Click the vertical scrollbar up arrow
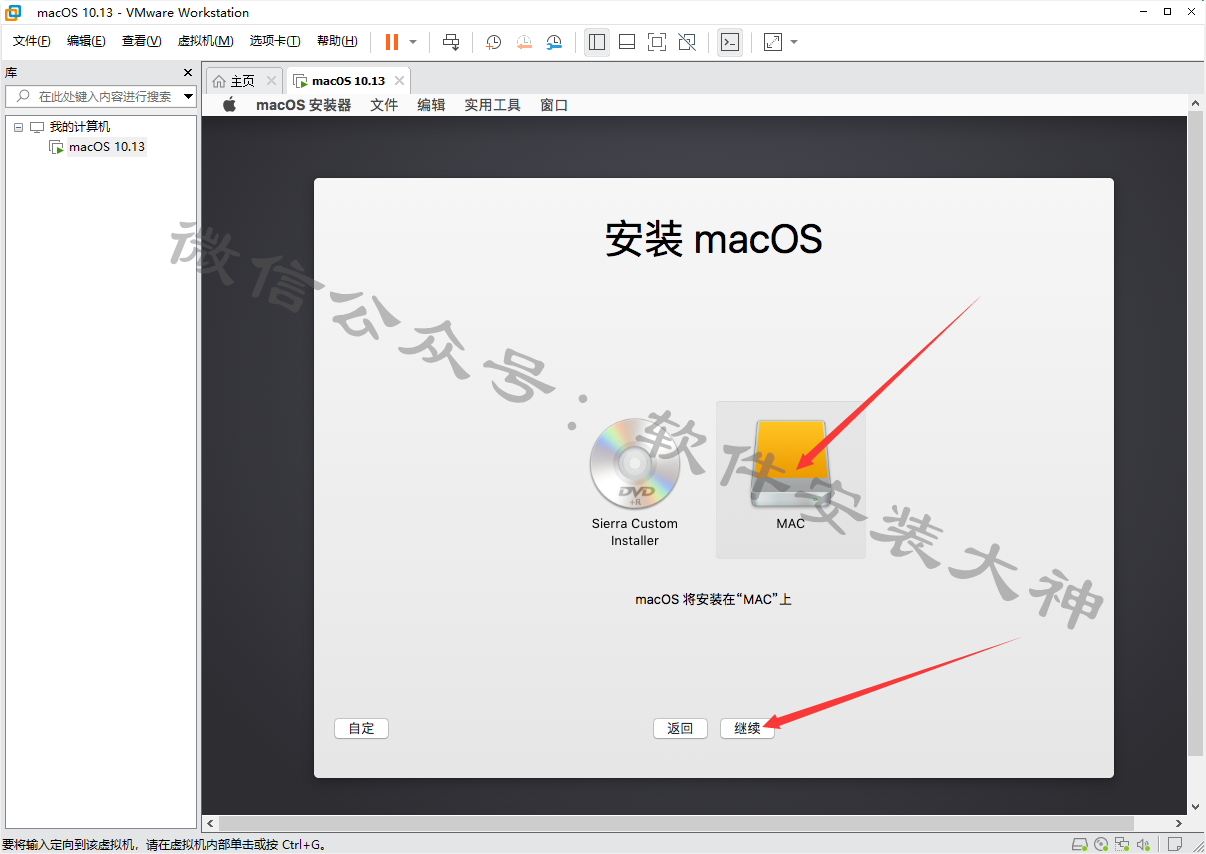Viewport: 1206px width, 854px height. [1196, 104]
